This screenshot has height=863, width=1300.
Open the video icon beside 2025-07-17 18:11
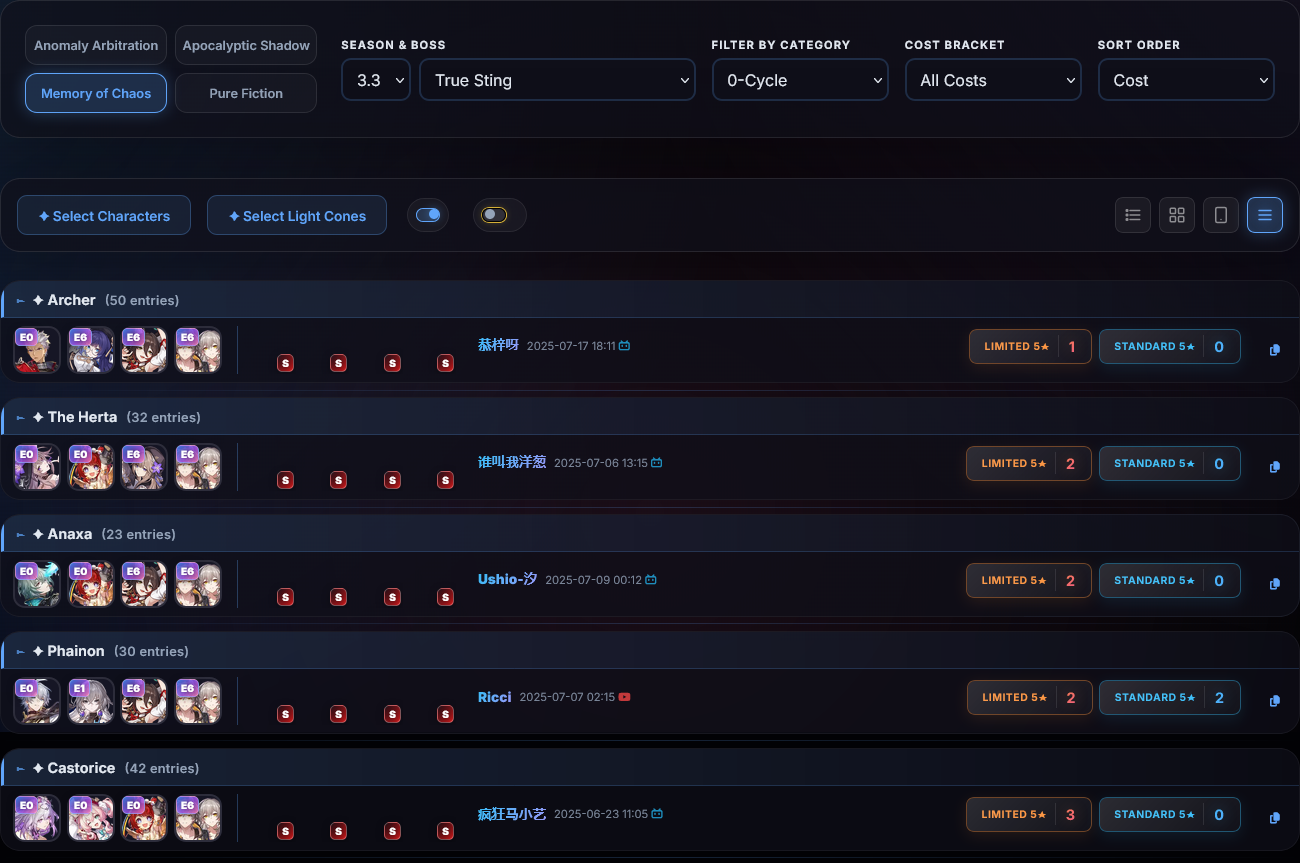coord(624,346)
